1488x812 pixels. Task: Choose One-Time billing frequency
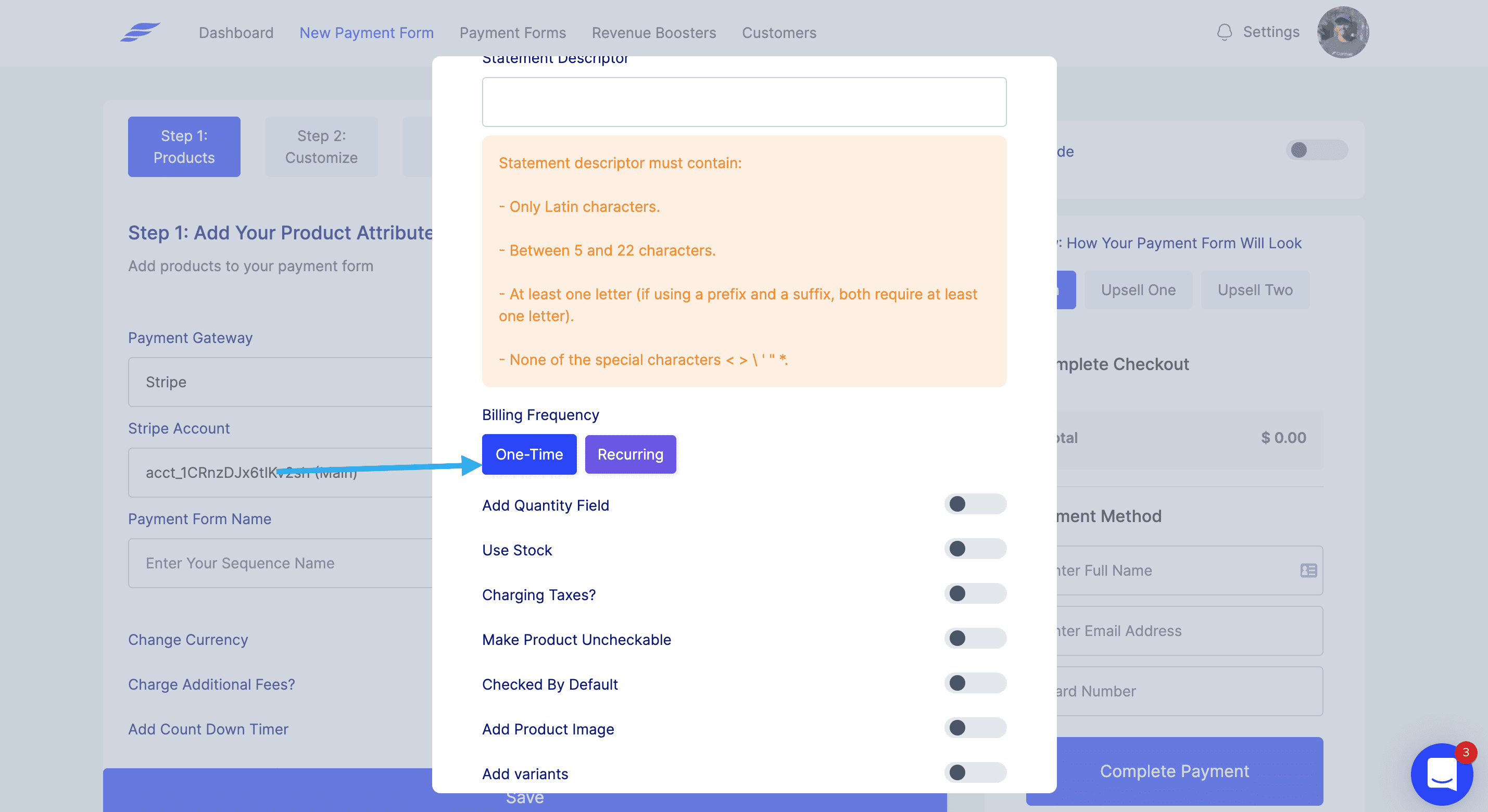click(528, 454)
